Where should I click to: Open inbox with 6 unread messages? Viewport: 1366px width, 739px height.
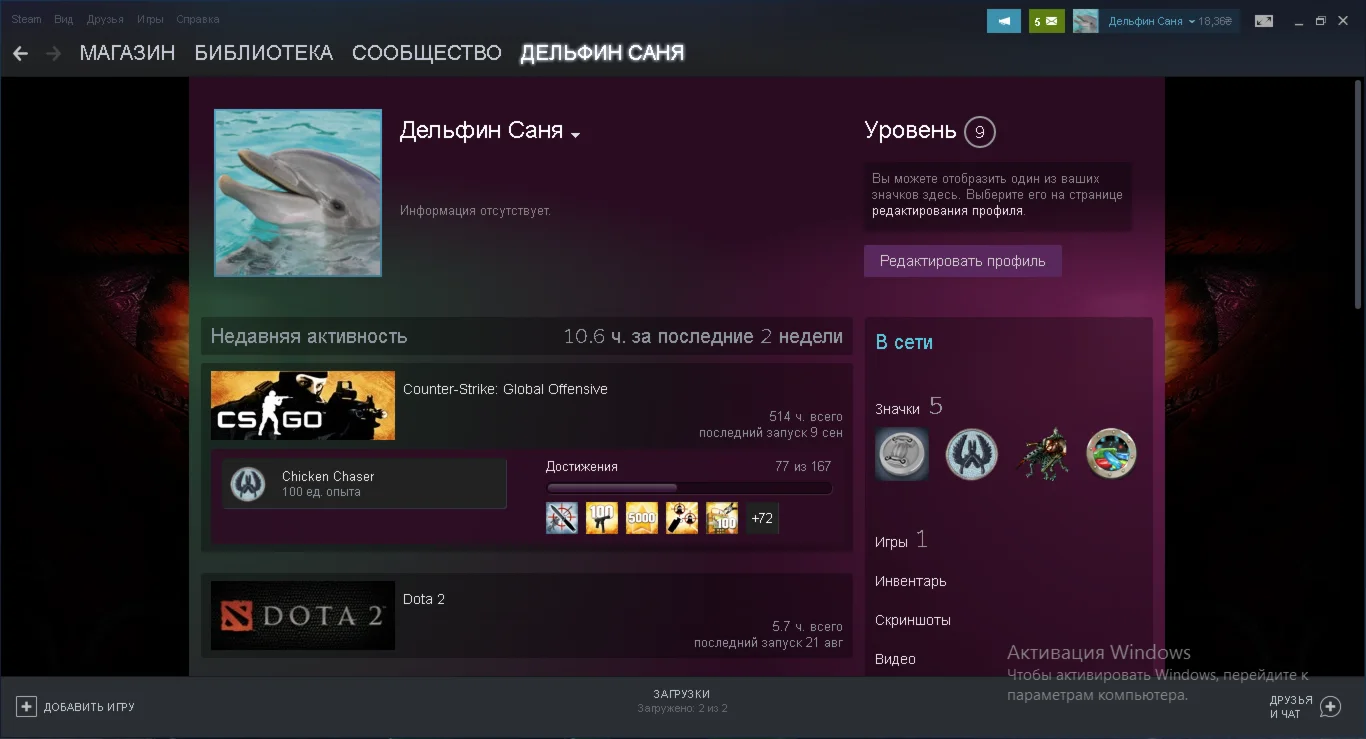1046,20
